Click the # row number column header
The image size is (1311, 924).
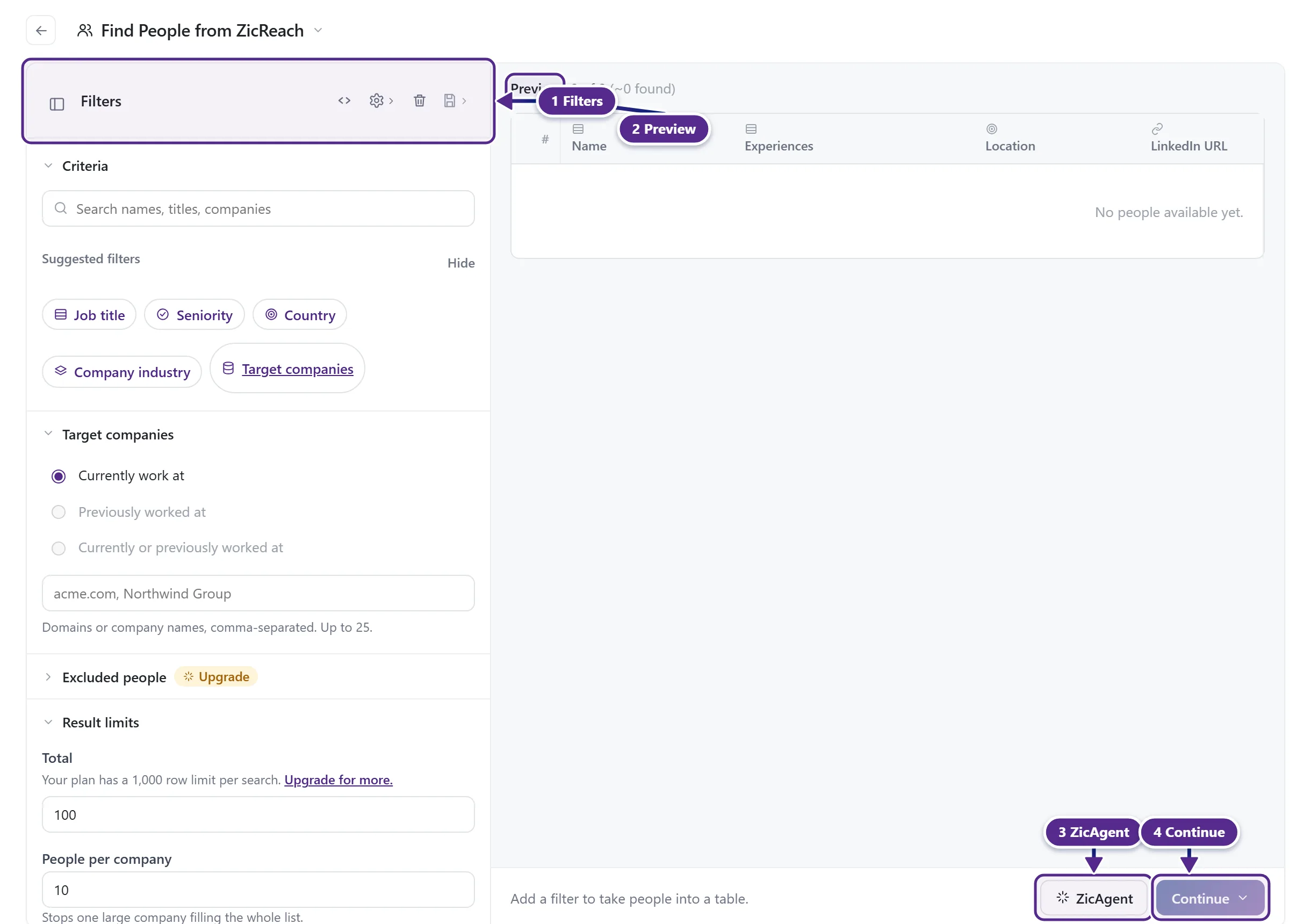[545, 139]
